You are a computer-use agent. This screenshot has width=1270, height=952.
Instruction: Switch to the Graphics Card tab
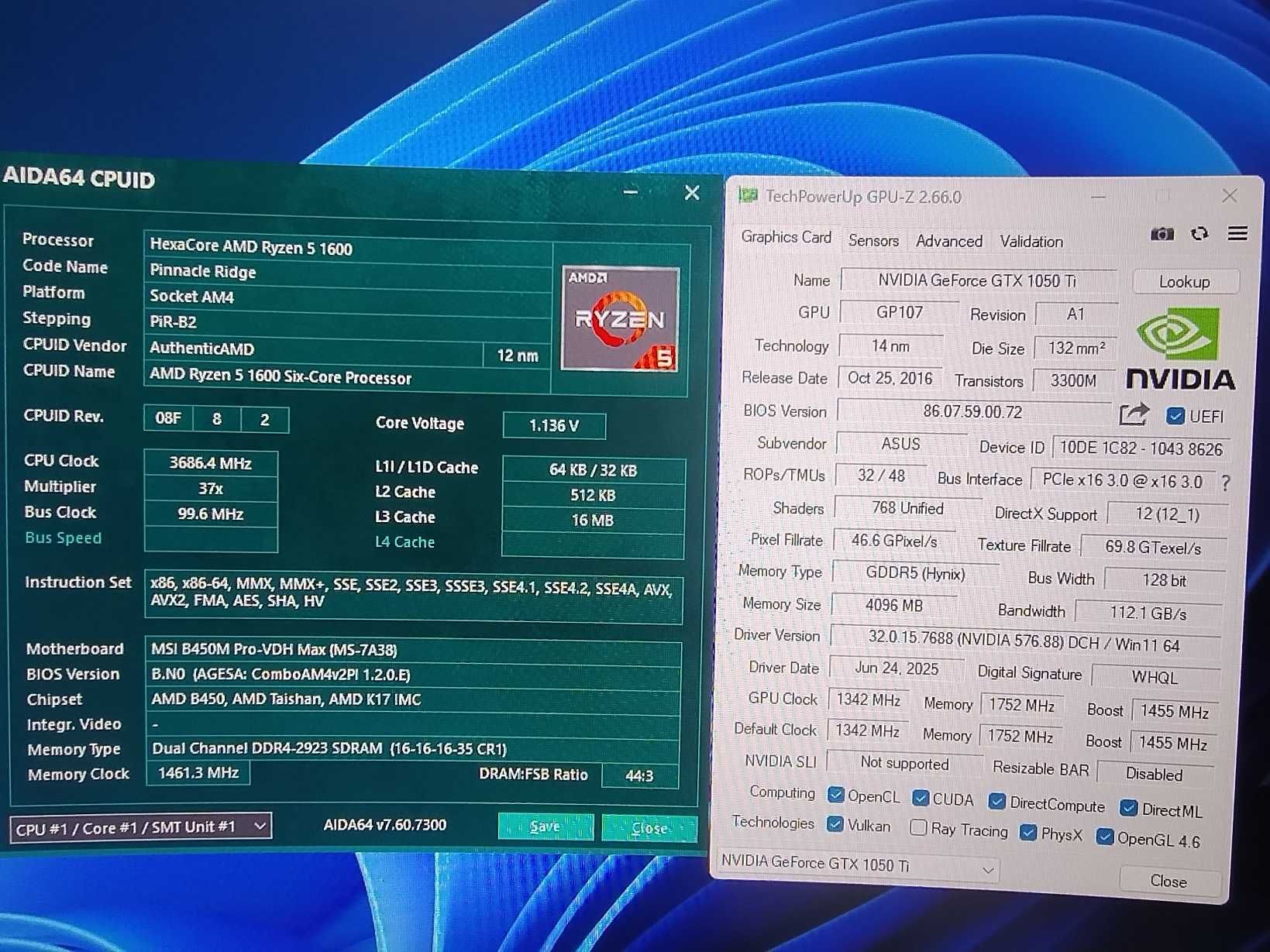coord(786,237)
